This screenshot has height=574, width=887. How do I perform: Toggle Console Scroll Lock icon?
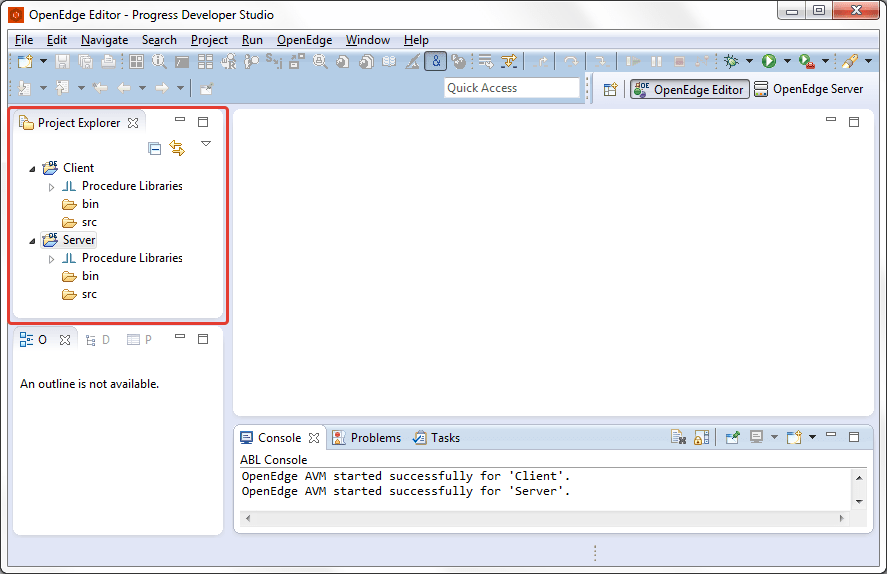tap(701, 437)
